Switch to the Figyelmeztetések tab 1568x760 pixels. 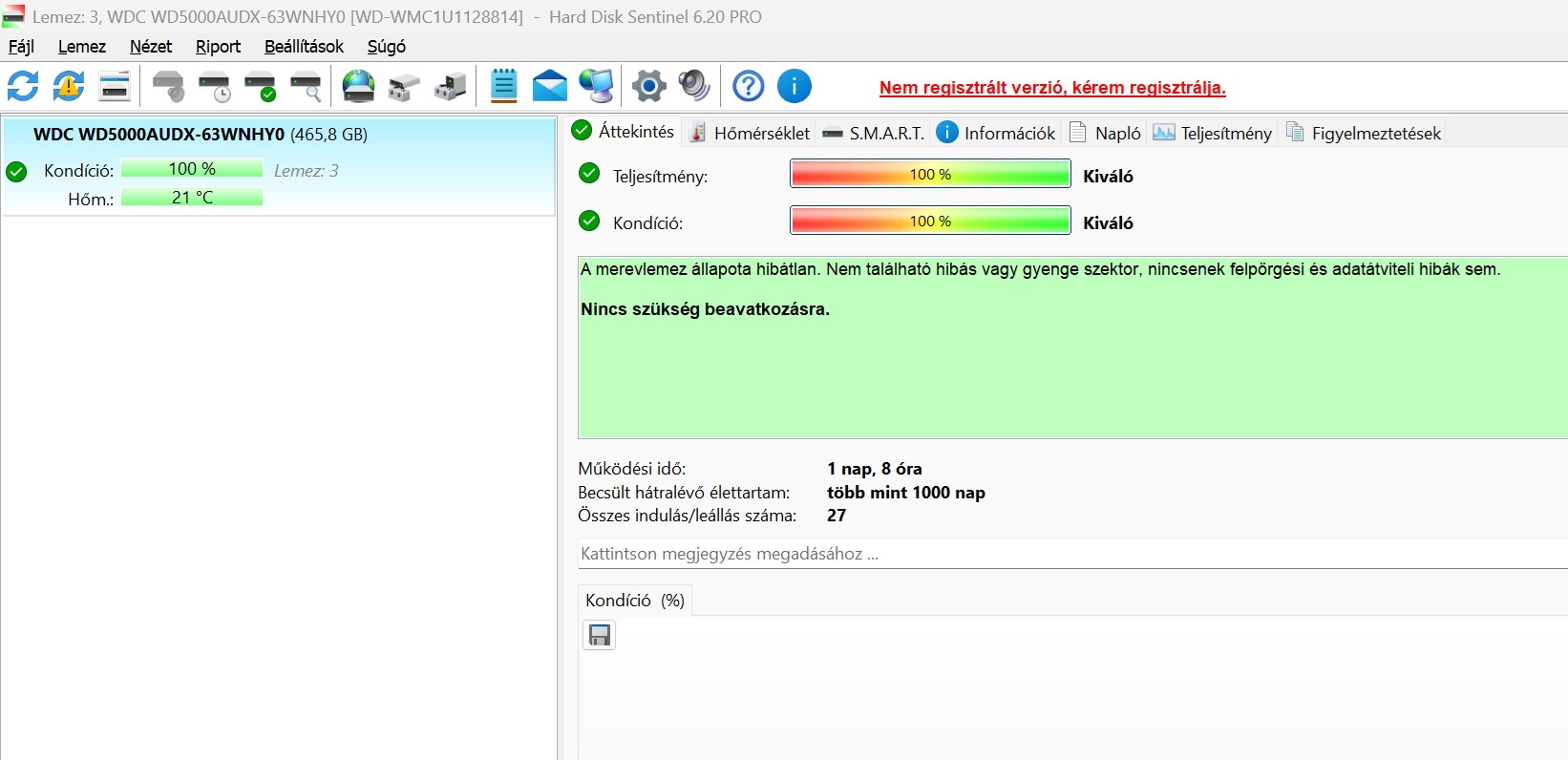pos(1363,133)
